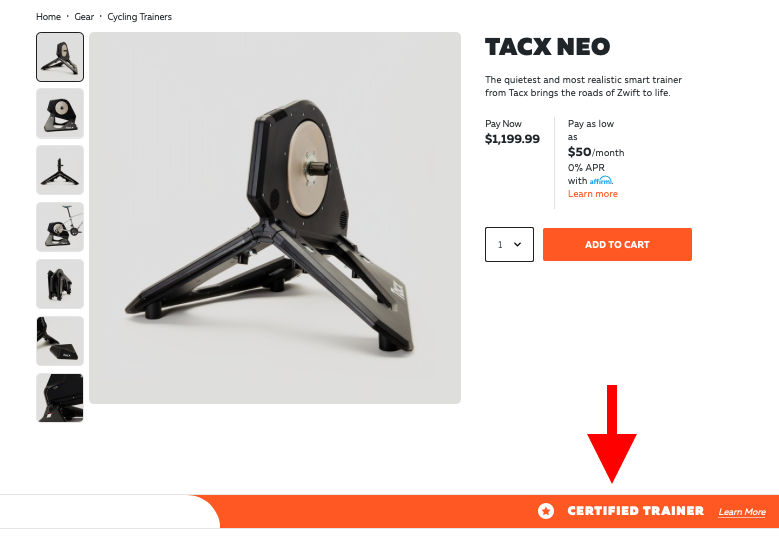
Task: Select the first (currently selected) trainer thumbnail
Action: click(60, 57)
